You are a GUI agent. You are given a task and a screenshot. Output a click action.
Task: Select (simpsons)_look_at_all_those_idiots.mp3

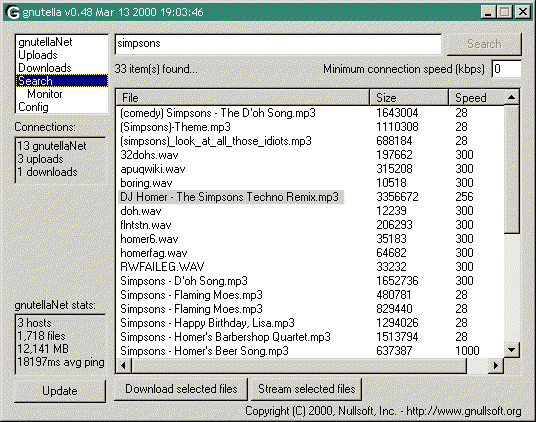click(x=216, y=141)
